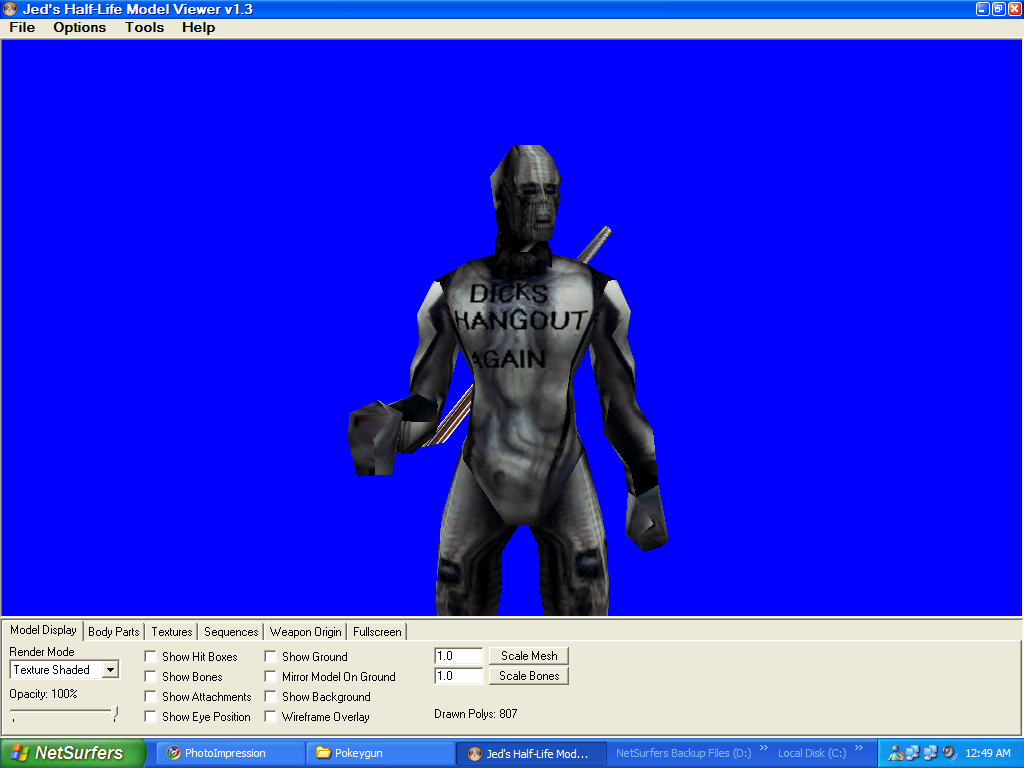Click the Pokeygun folder icon in the taskbar
This screenshot has width=1024, height=768.
[x=323, y=753]
